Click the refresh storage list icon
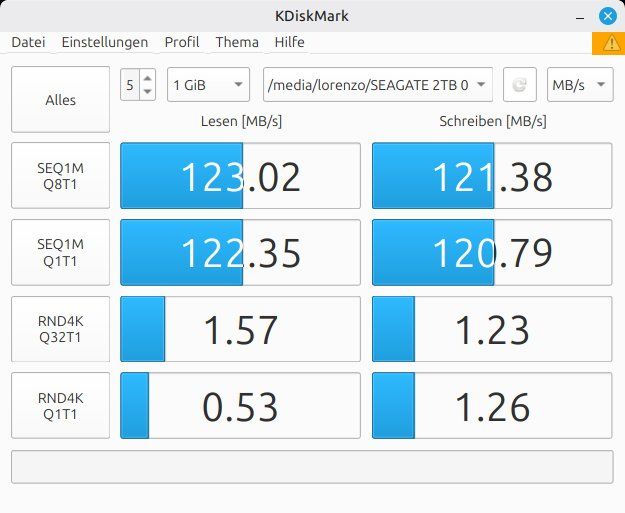Screen dimensions: 625x513 (x=520, y=85)
